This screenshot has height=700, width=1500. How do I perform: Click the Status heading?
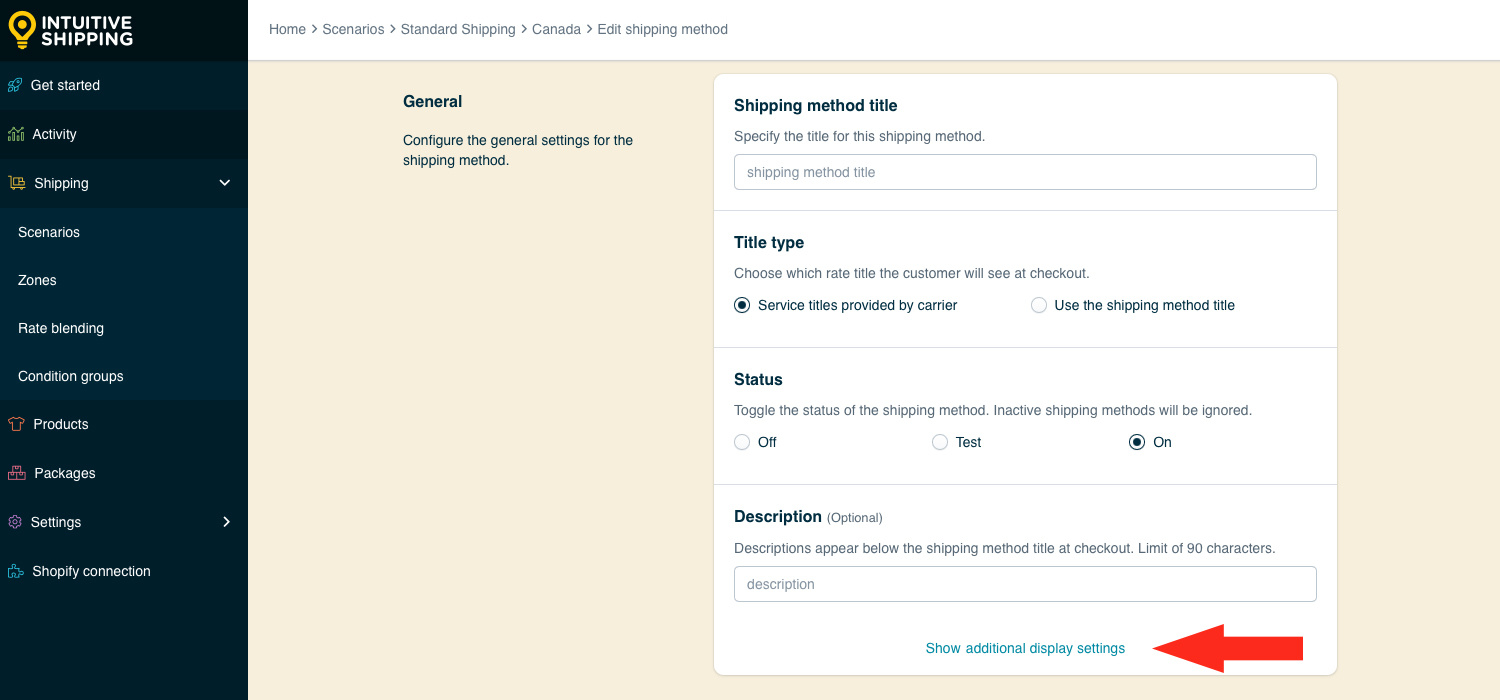[758, 379]
